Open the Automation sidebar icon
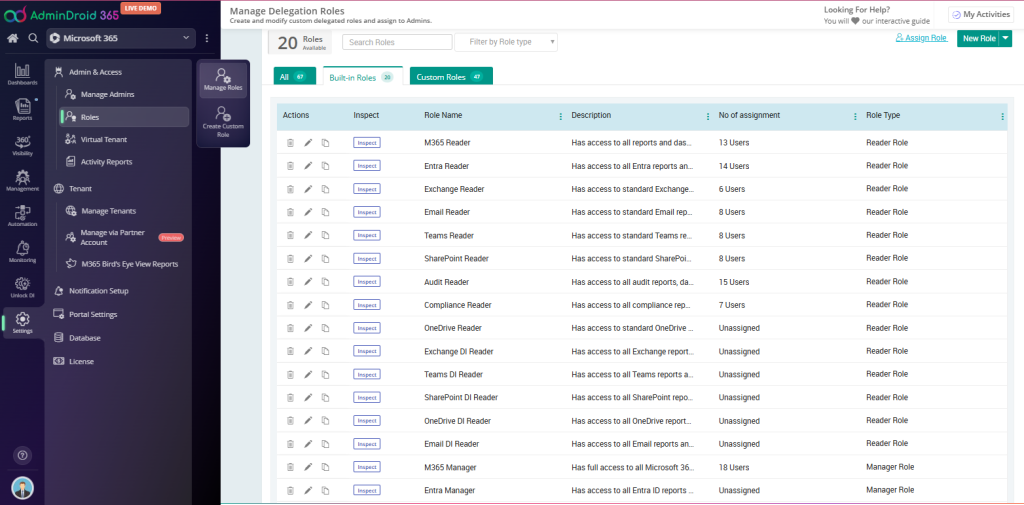Image resolution: width=1024 pixels, height=505 pixels. pyautogui.click(x=22, y=216)
